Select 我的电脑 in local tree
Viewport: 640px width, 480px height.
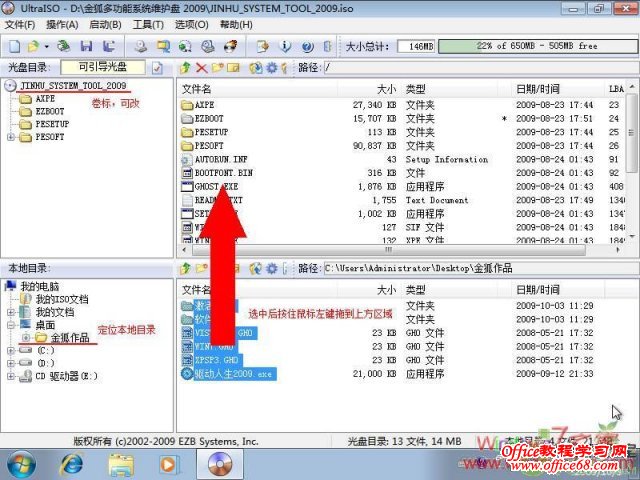[40, 287]
